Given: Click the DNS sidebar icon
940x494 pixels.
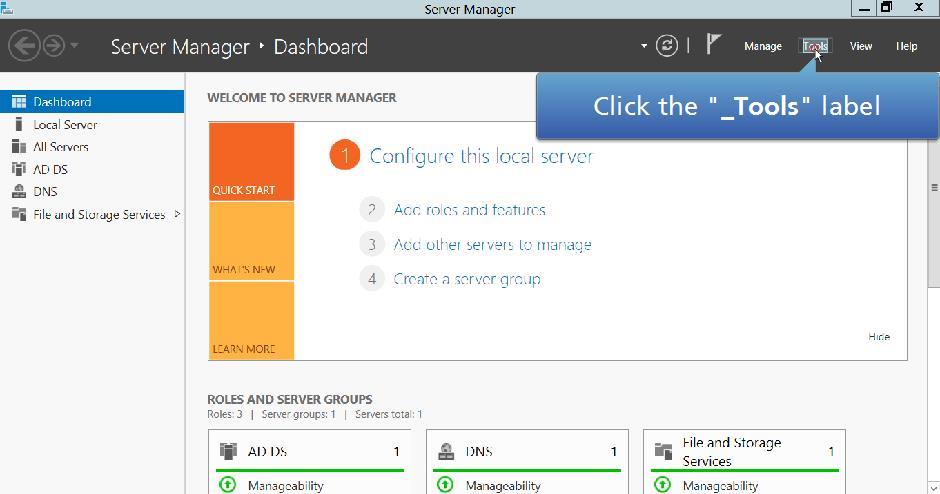Looking at the screenshot, I should (19, 191).
